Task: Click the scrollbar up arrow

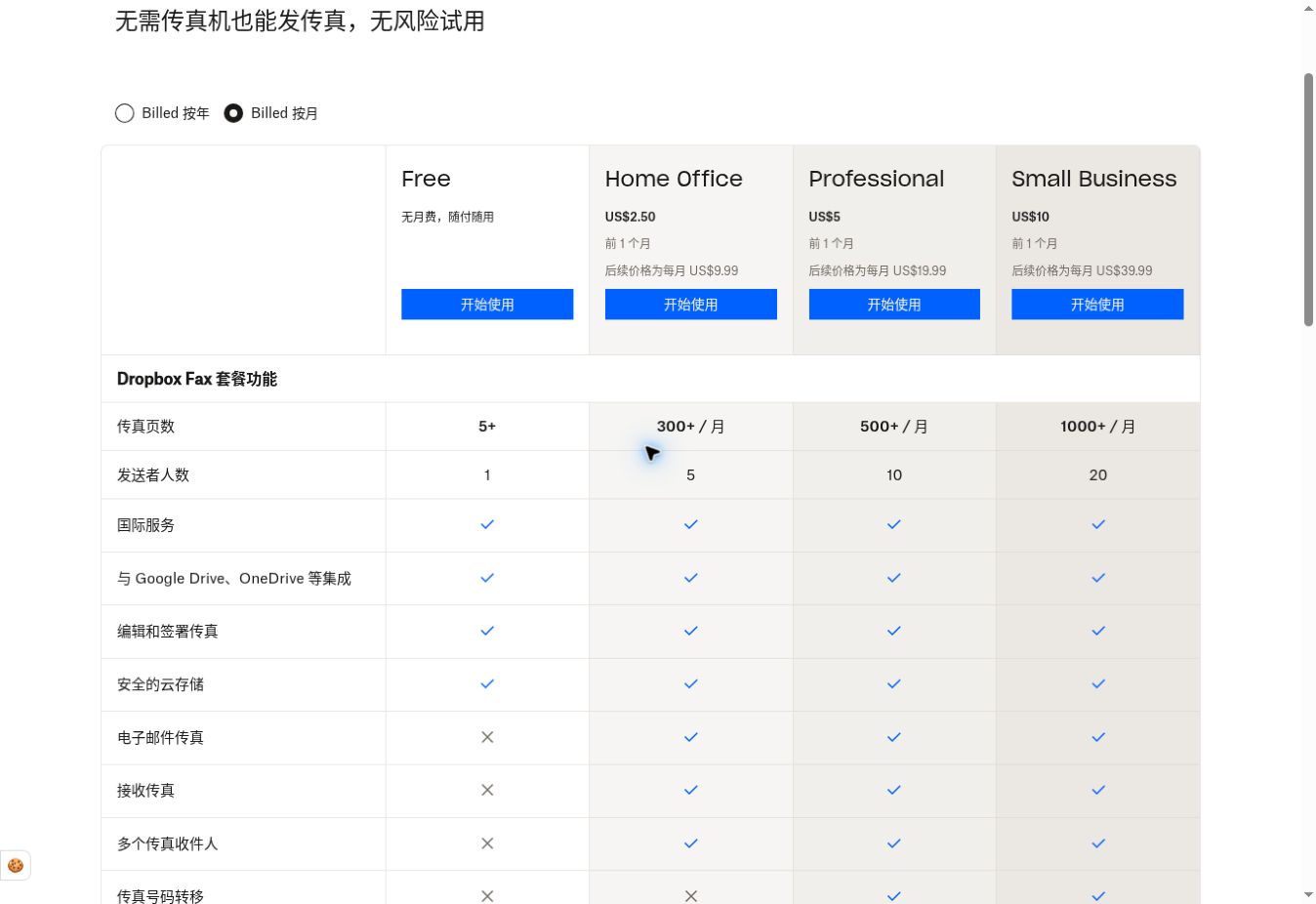Action: tap(1309, 9)
